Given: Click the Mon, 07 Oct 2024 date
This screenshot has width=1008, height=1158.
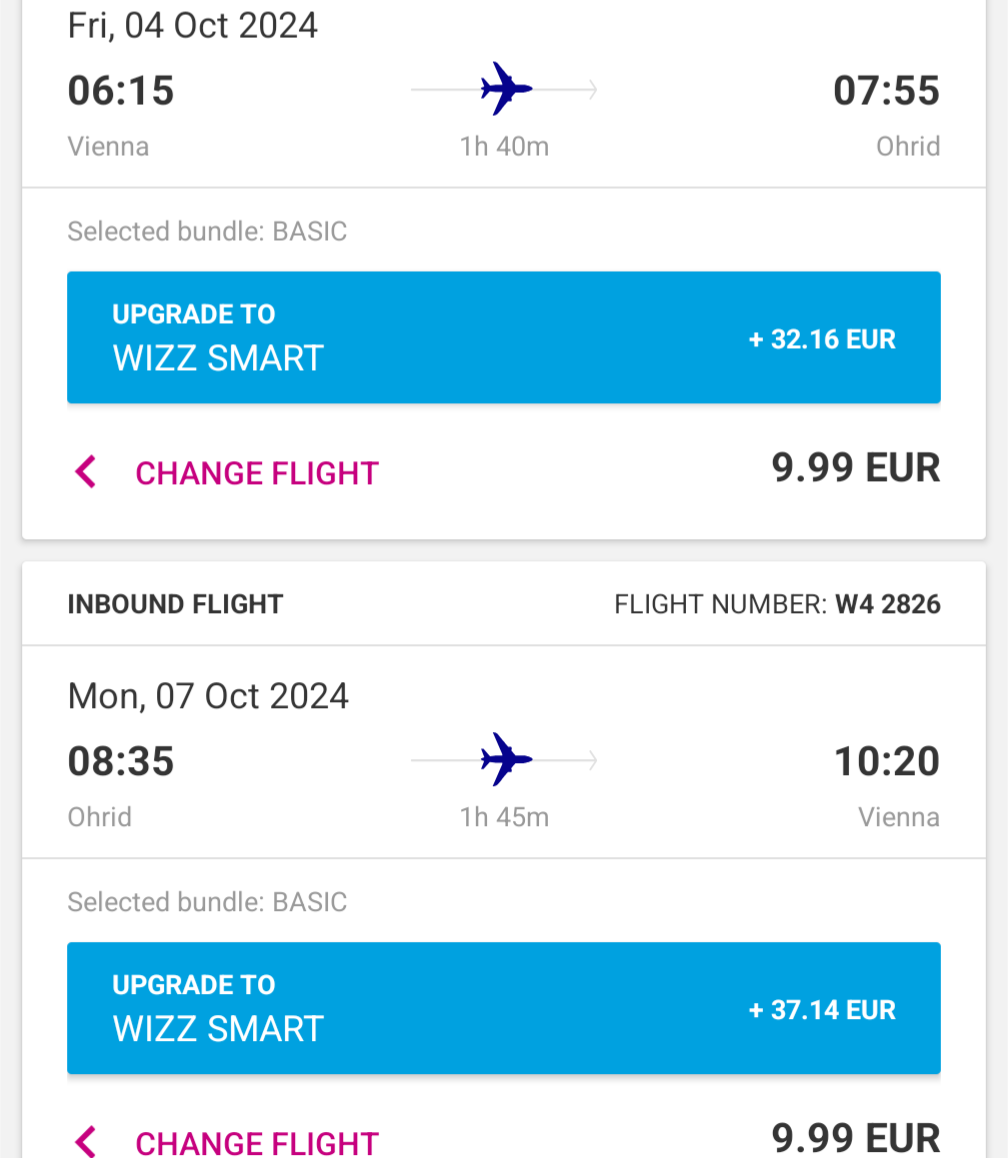Looking at the screenshot, I should pyautogui.click(x=208, y=696).
